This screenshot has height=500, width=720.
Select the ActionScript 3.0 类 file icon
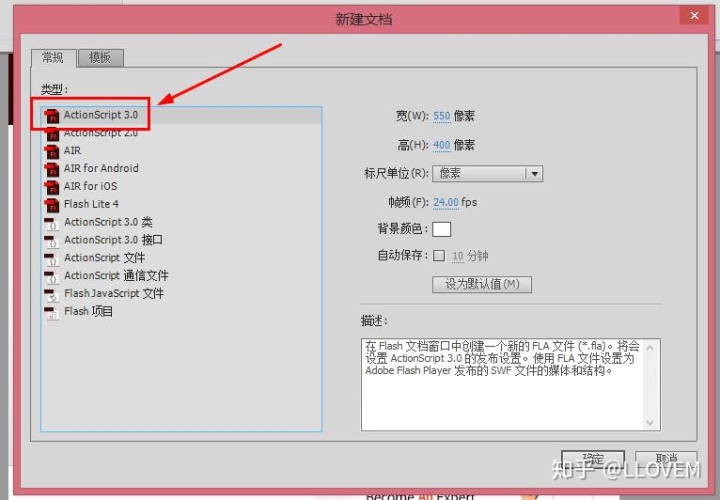click(51, 223)
